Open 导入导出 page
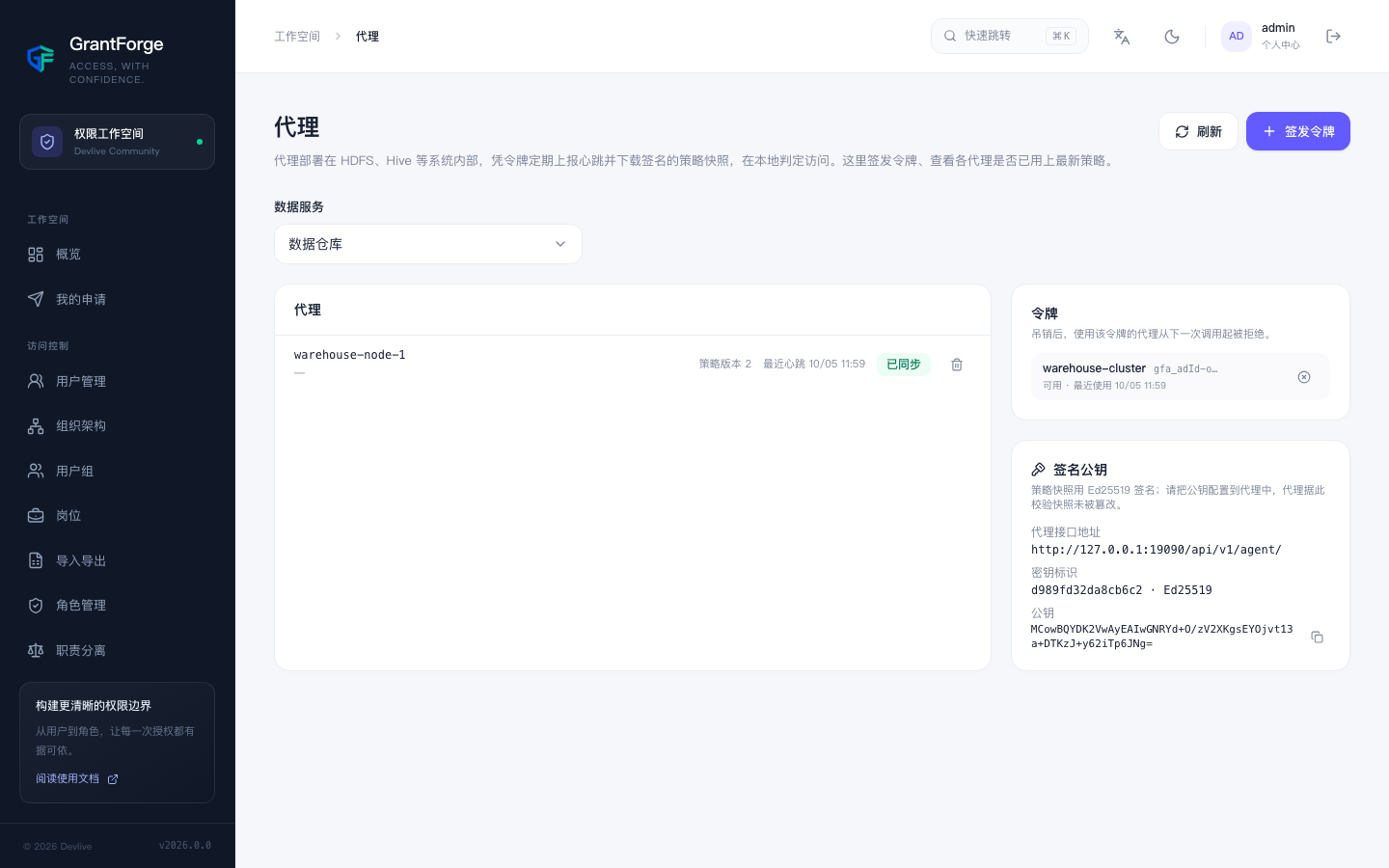The width and height of the screenshot is (1389, 868). click(117, 560)
